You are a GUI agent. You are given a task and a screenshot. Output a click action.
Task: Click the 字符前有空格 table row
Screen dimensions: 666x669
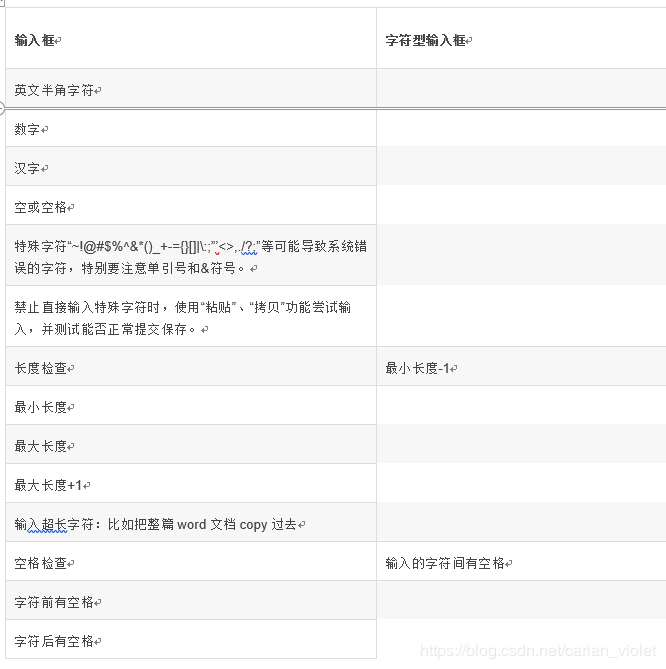(56, 602)
